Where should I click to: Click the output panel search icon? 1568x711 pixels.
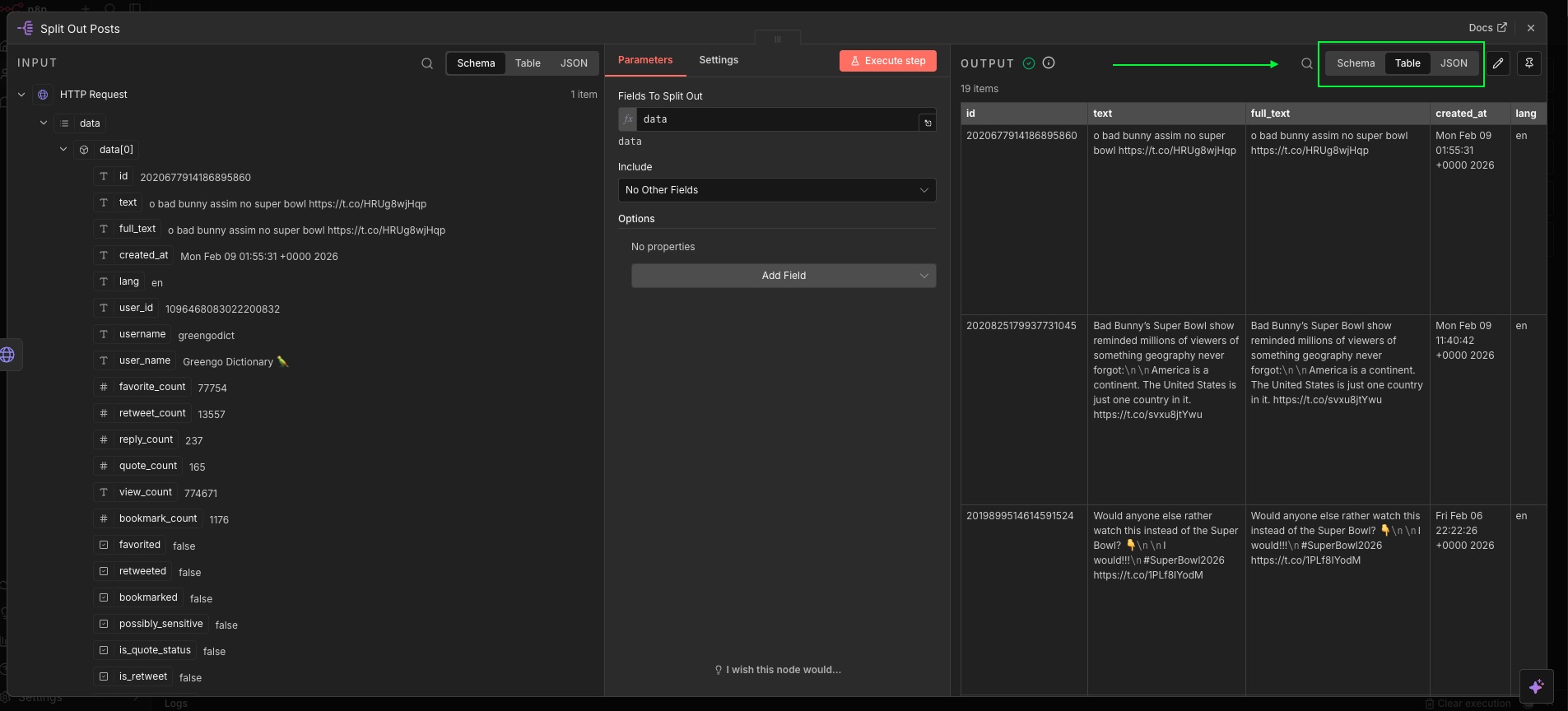[1306, 63]
